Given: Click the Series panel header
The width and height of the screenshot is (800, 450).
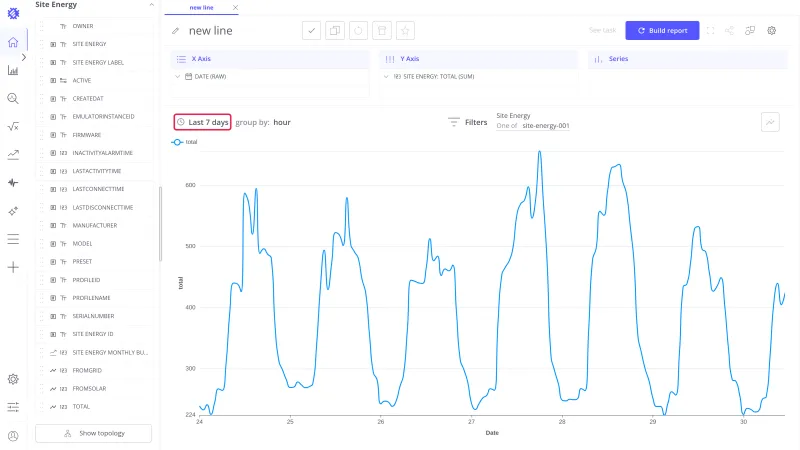Looking at the screenshot, I should click(688, 59).
